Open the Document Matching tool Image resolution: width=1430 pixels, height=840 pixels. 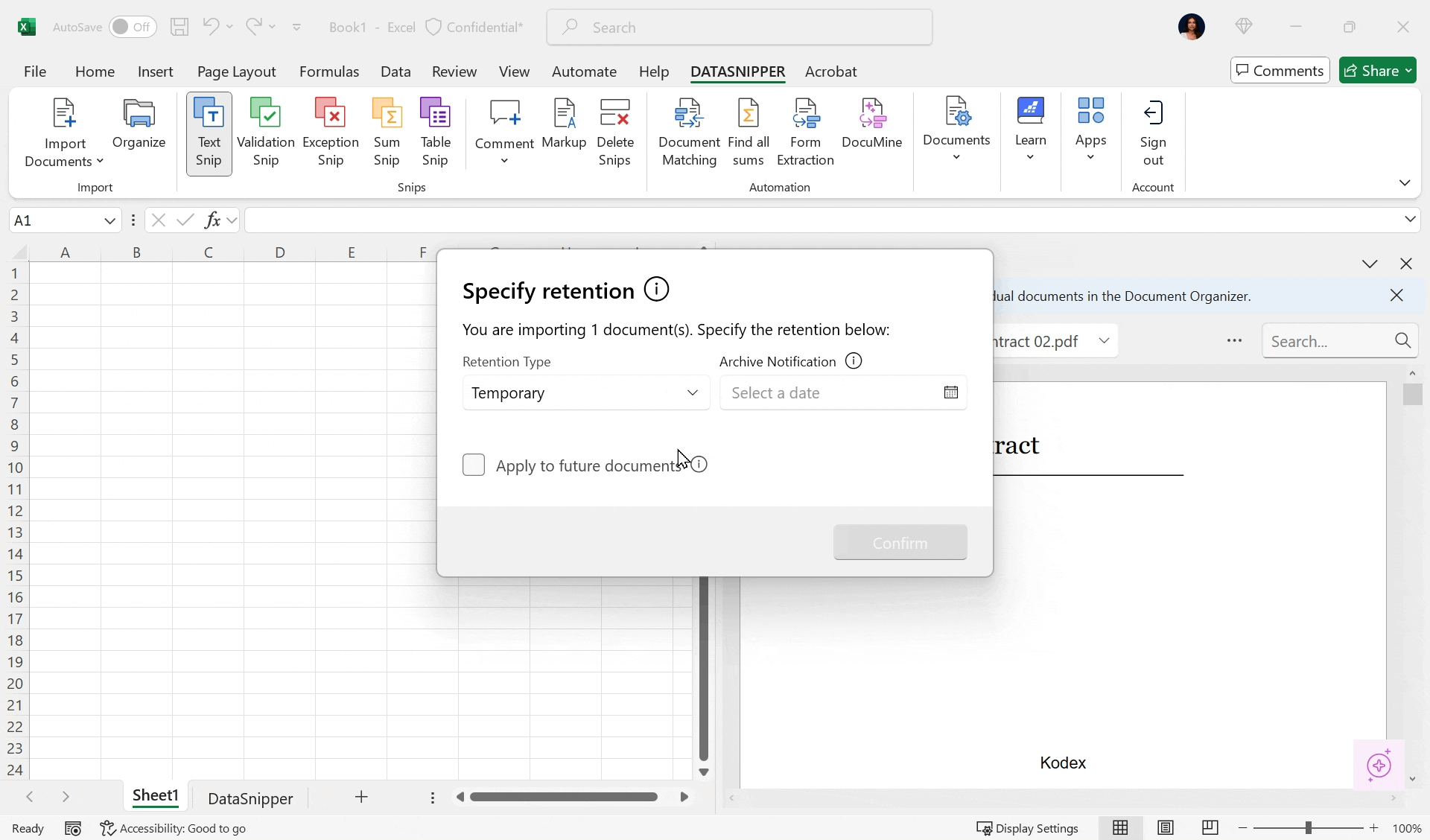[x=689, y=132]
